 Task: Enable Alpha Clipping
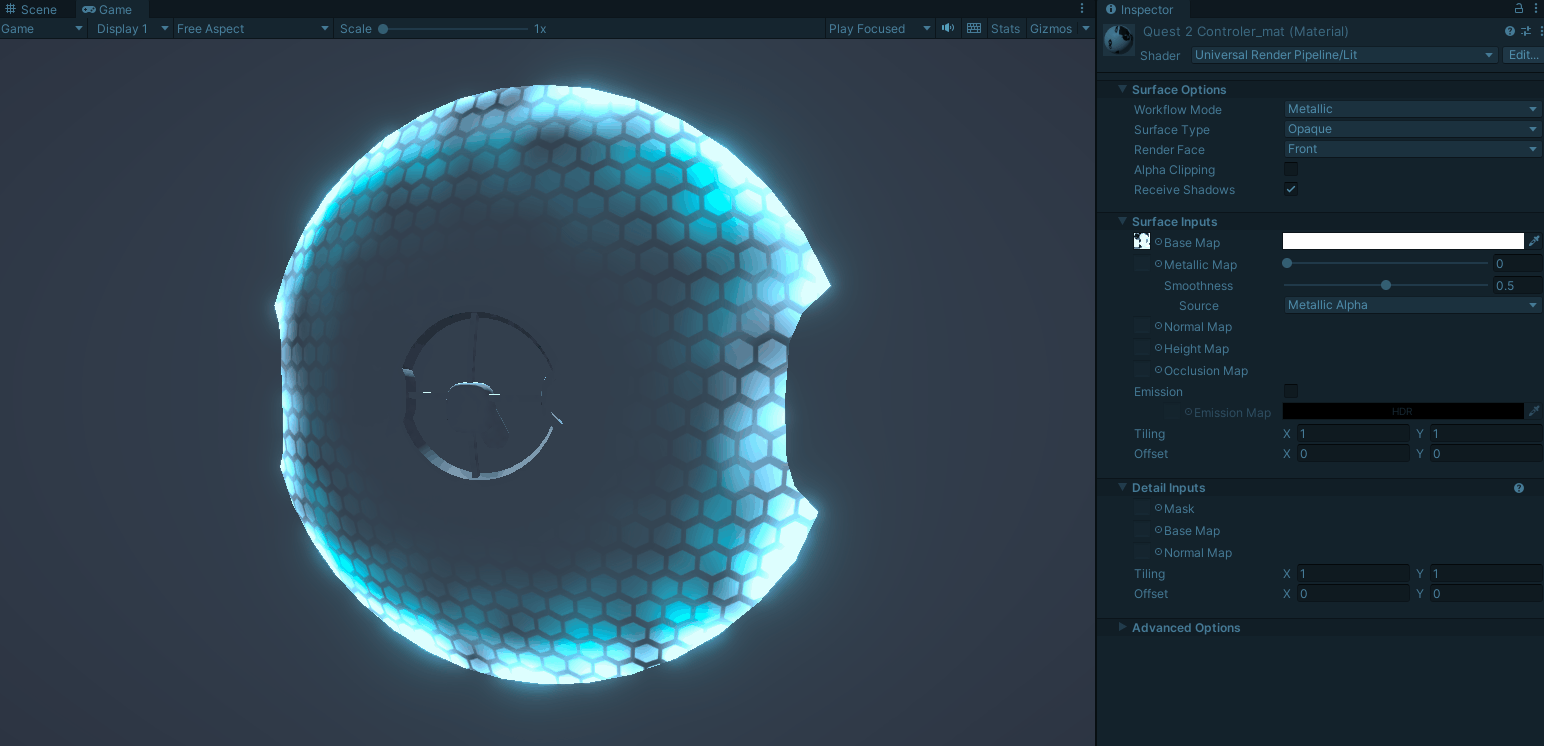click(1291, 169)
